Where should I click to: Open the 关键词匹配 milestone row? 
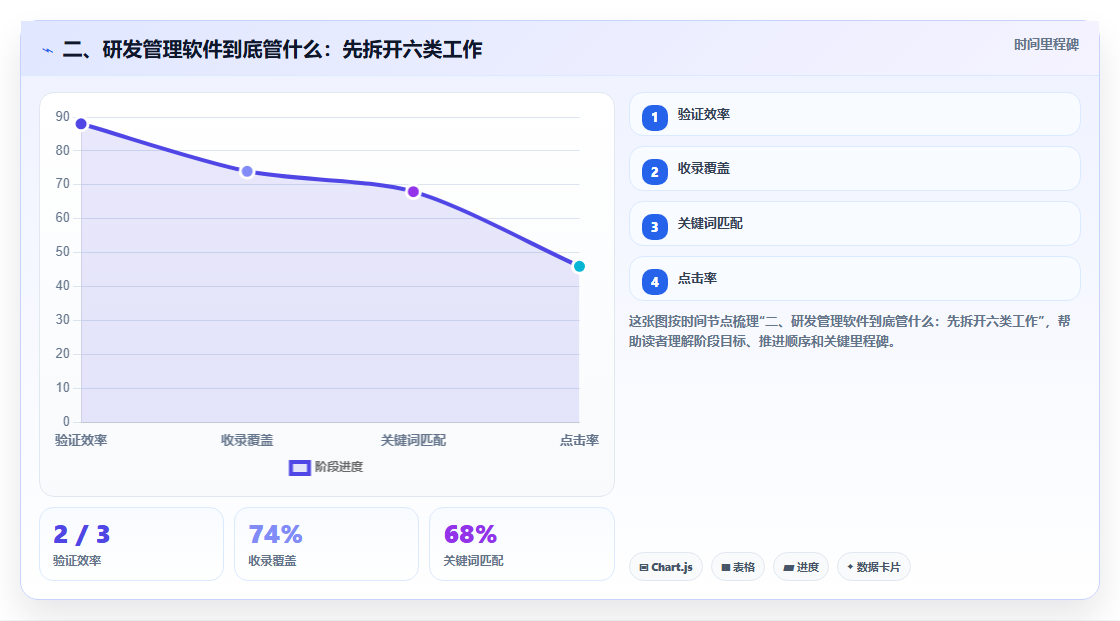coord(854,224)
